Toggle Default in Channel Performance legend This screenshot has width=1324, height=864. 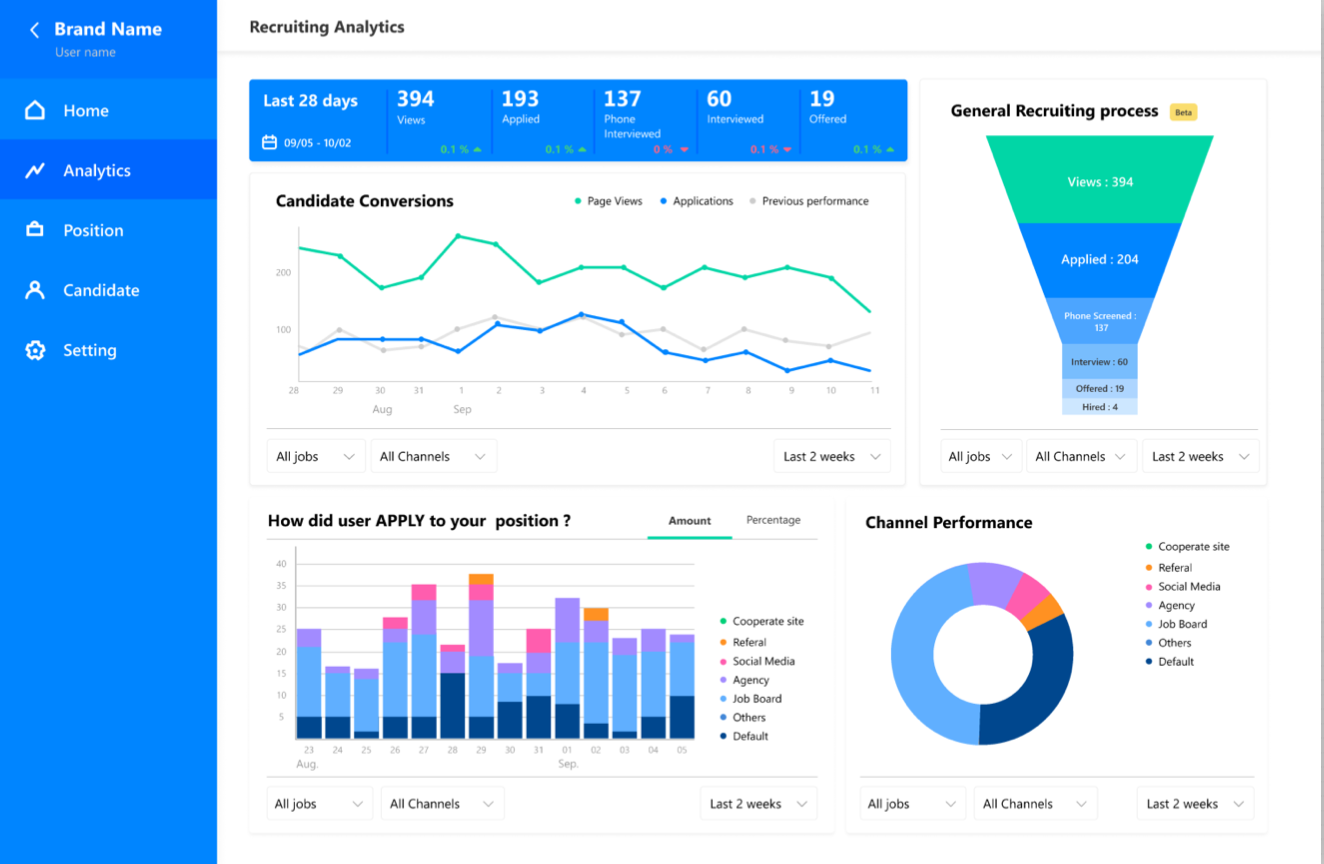1169,661
